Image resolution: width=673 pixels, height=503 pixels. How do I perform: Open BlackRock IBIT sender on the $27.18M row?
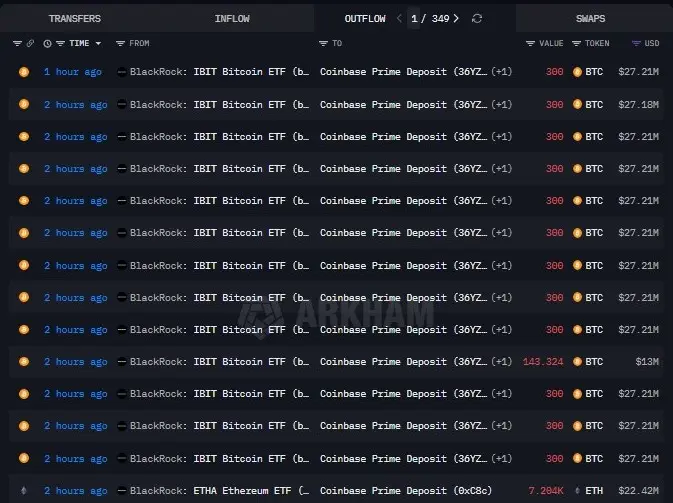[x=219, y=104]
